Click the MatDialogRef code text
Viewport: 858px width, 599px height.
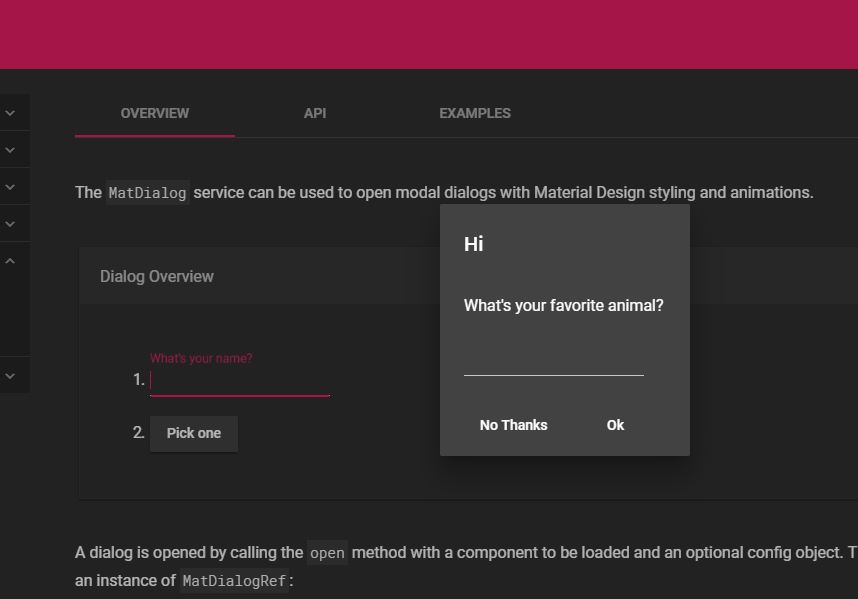(234, 581)
